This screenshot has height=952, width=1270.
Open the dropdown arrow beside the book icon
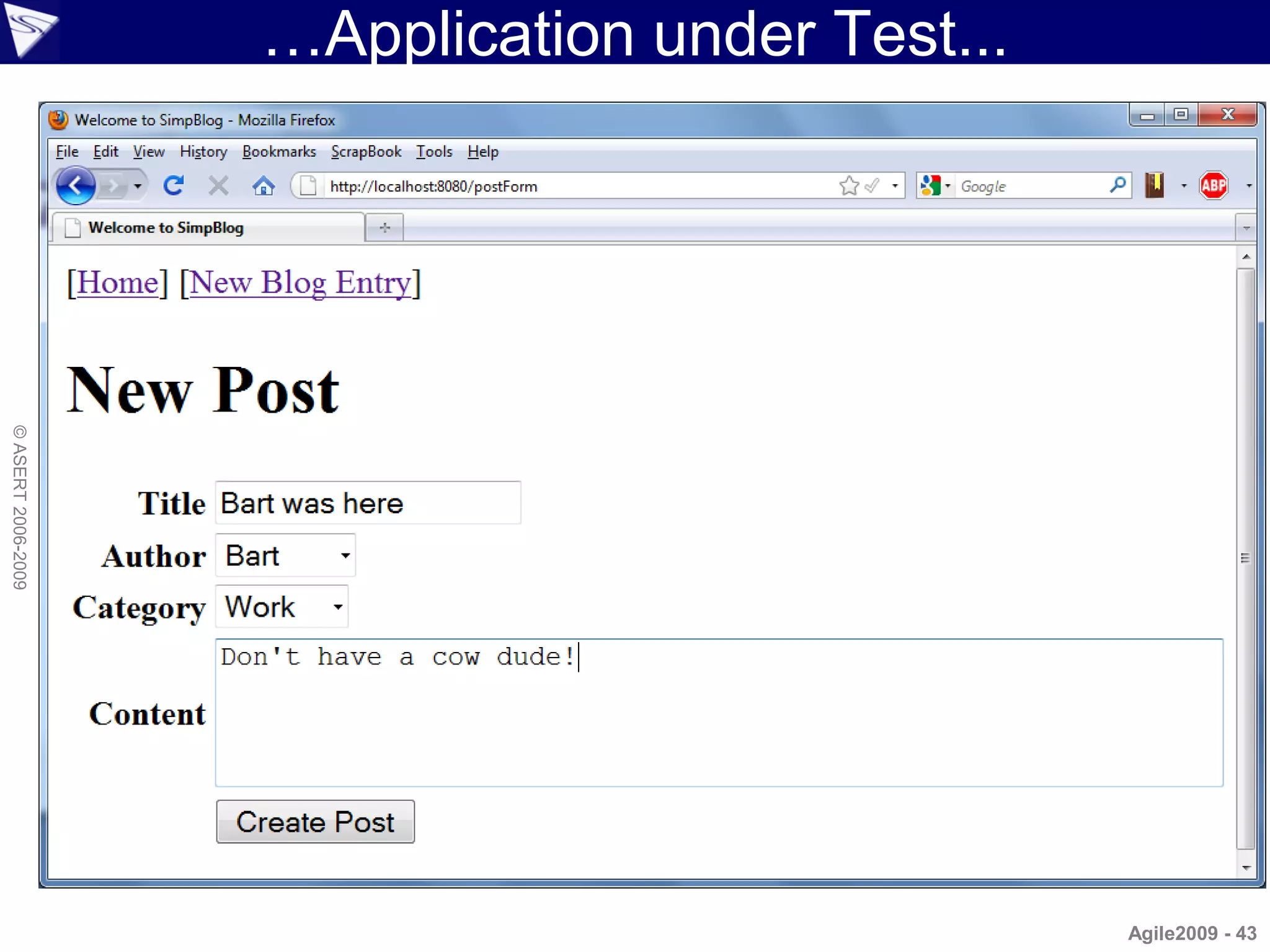pyautogui.click(x=1184, y=185)
